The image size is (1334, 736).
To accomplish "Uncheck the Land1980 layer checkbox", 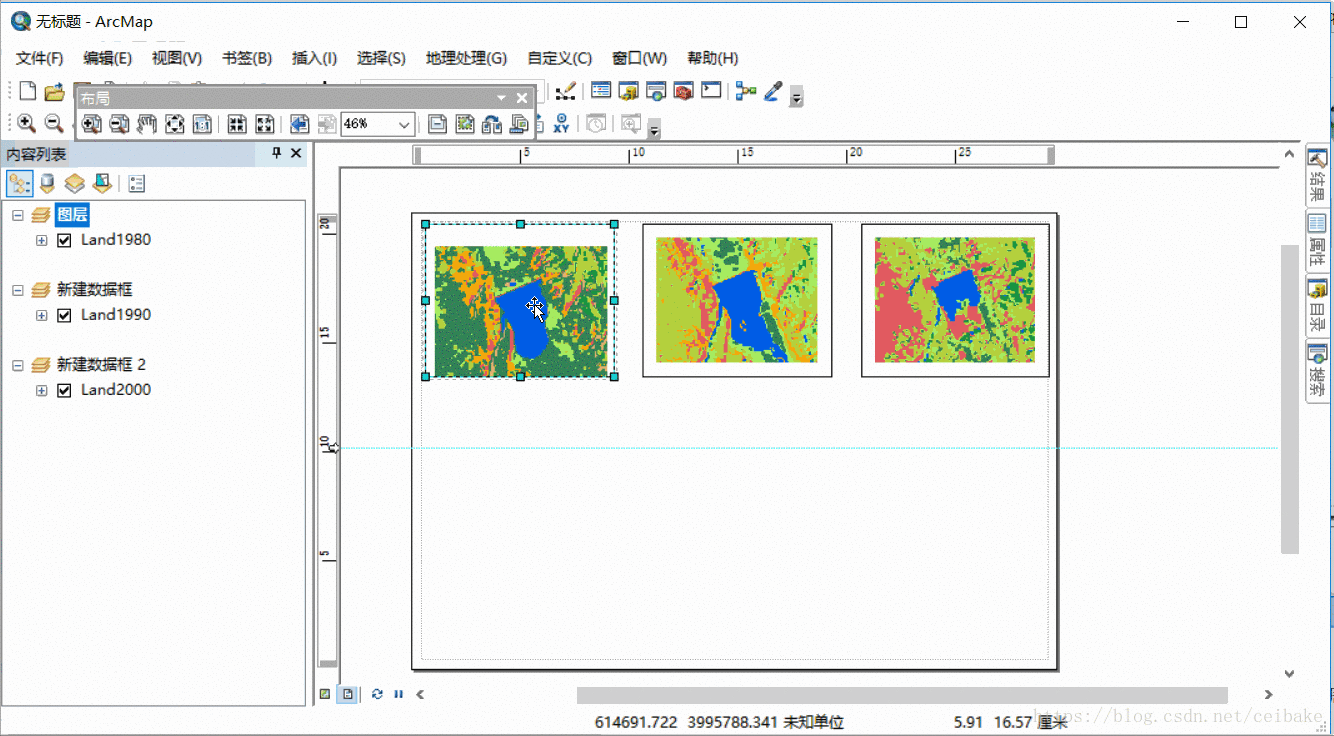I will tap(64, 240).
